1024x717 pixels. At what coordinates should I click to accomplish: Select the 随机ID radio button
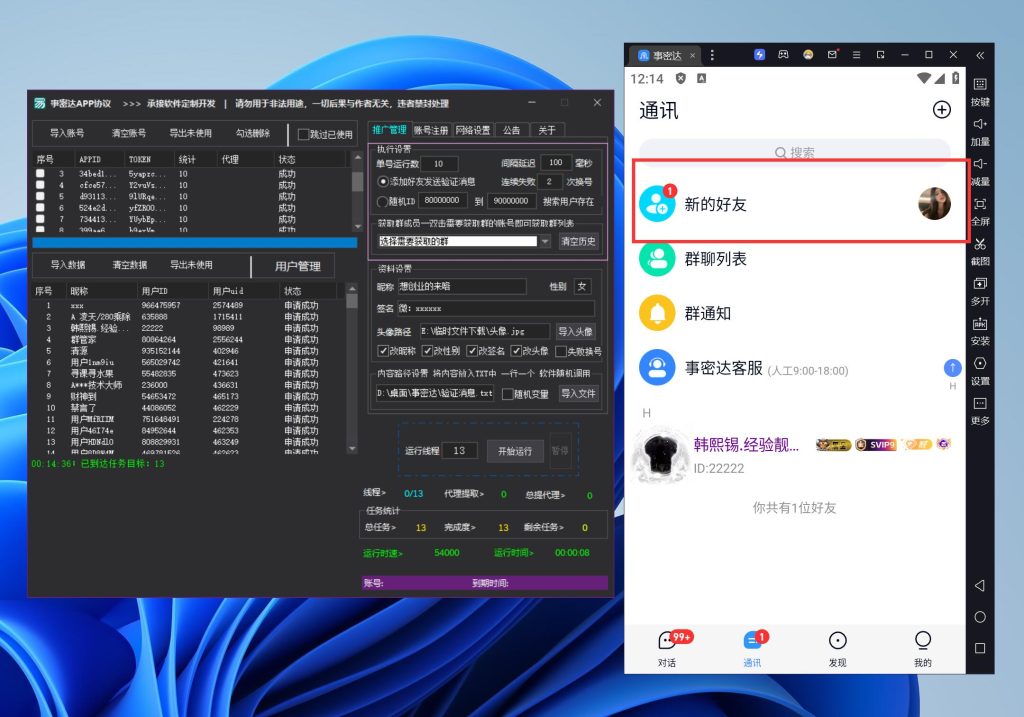pyautogui.click(x=383, y=201)
